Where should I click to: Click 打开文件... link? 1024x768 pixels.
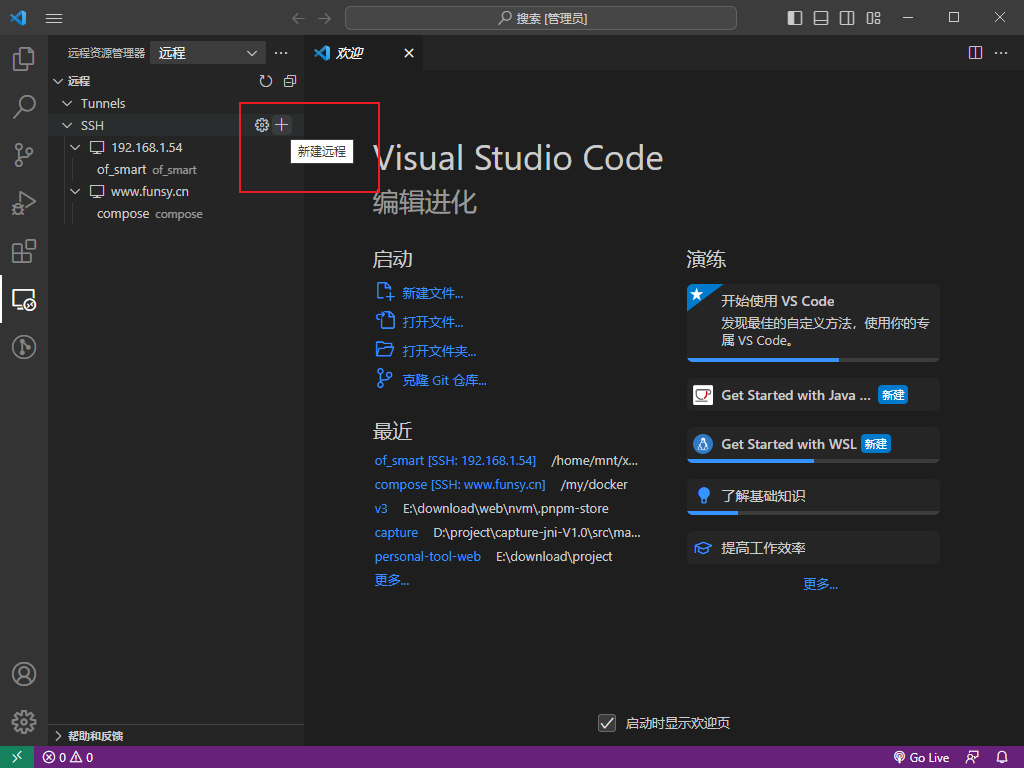(x=432, y=322)
